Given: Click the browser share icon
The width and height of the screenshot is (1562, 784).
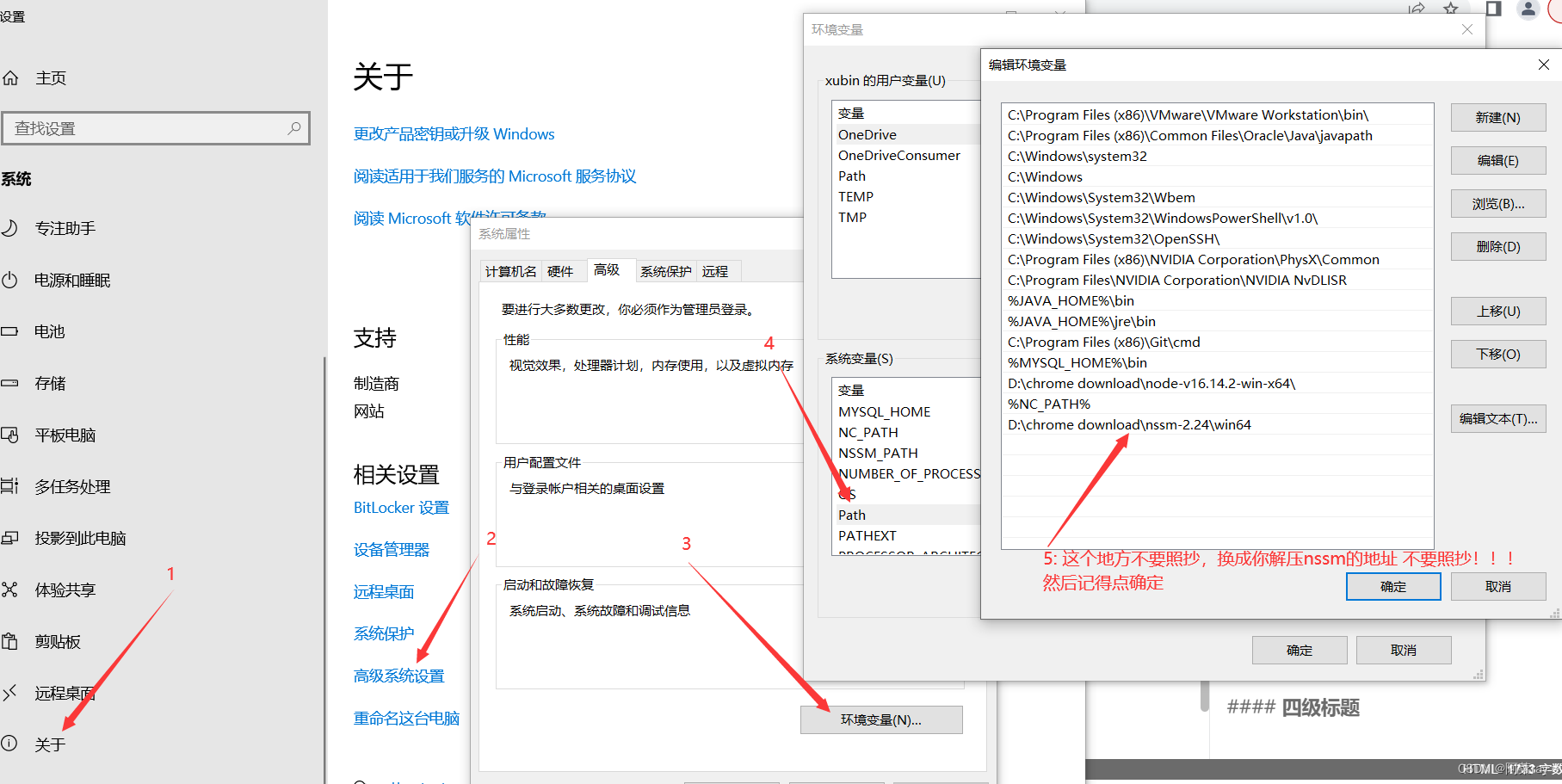Looking at the screenshot, I should click(1416, 9).
